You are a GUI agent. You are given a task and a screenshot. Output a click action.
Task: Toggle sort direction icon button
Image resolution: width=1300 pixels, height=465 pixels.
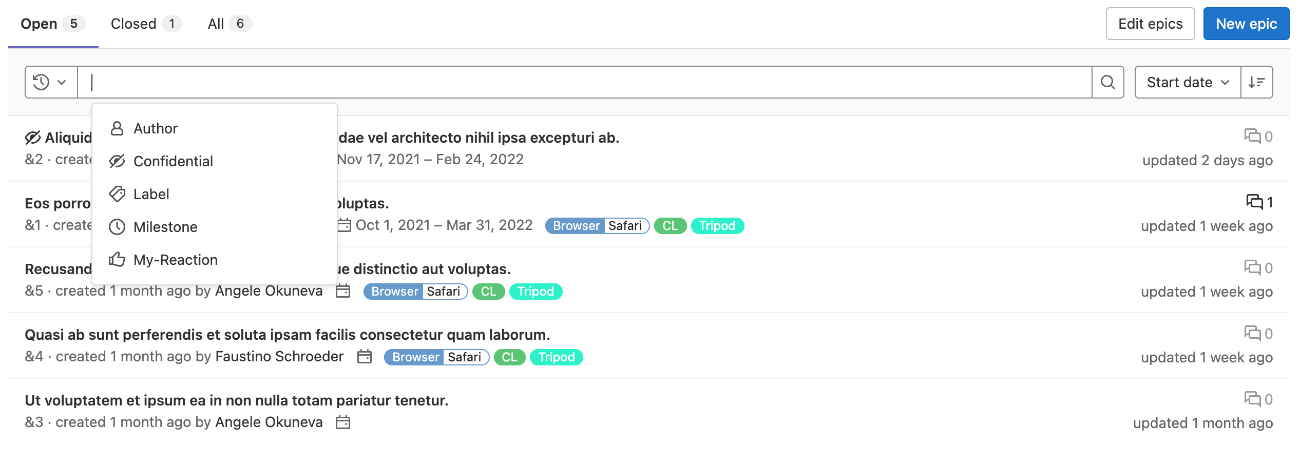point(1257,83)
